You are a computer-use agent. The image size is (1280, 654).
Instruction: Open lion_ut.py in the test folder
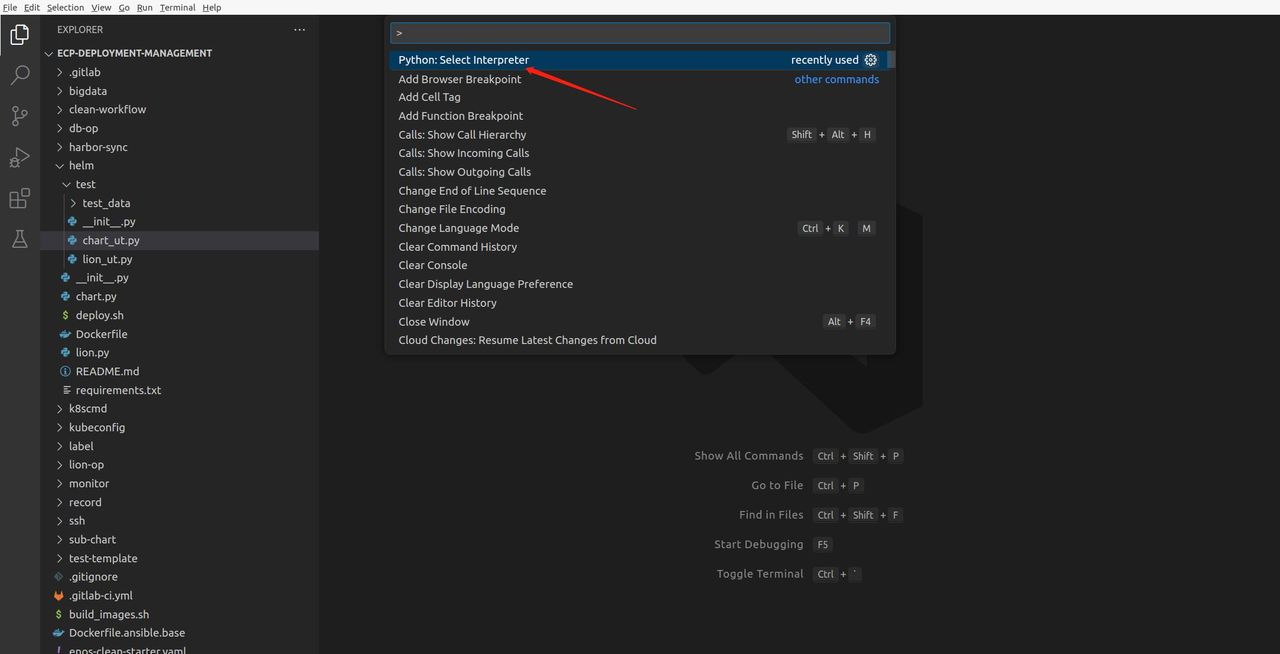click(107, 259)
